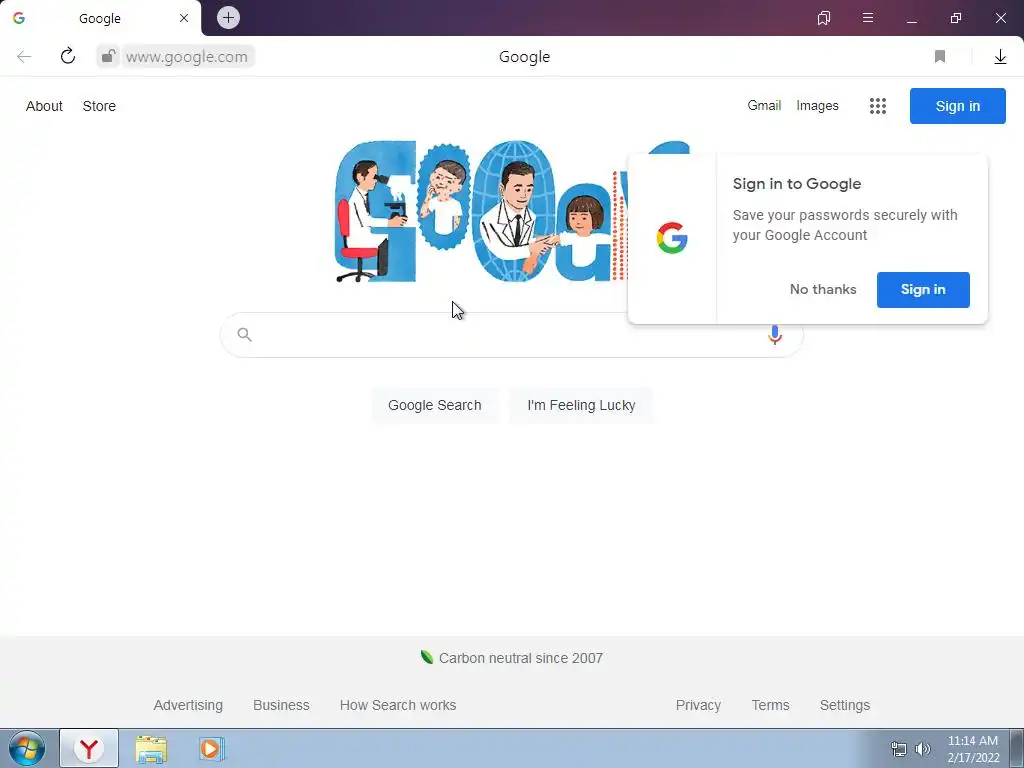The height and width of the screenshot is (768, 1024).
Task: Click the Google page title in address bar
Action: (524, 57)
